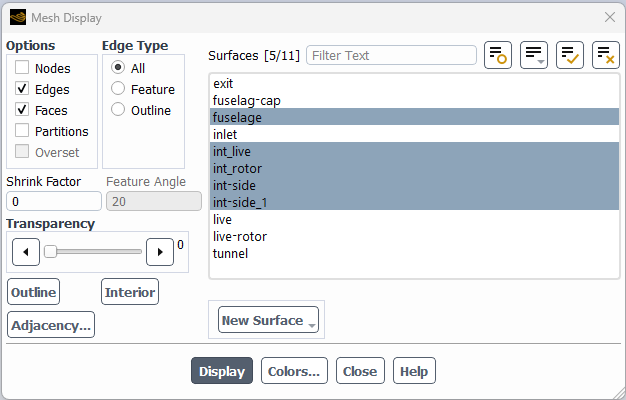Click the deselect all surfaces icon
The height and width of the screenshot is (400, 626).
click(x=606, y=55)
